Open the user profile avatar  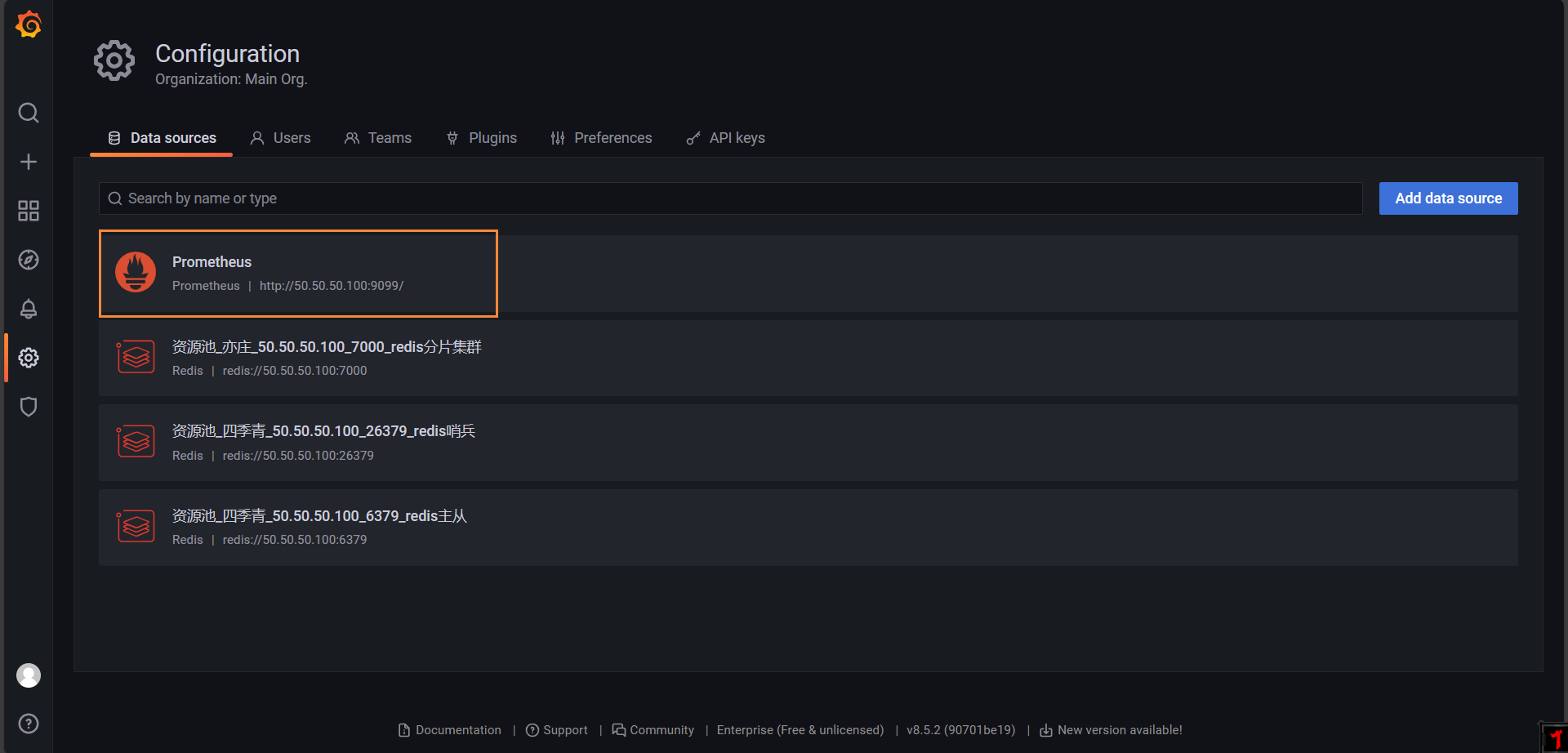(29, 675)
